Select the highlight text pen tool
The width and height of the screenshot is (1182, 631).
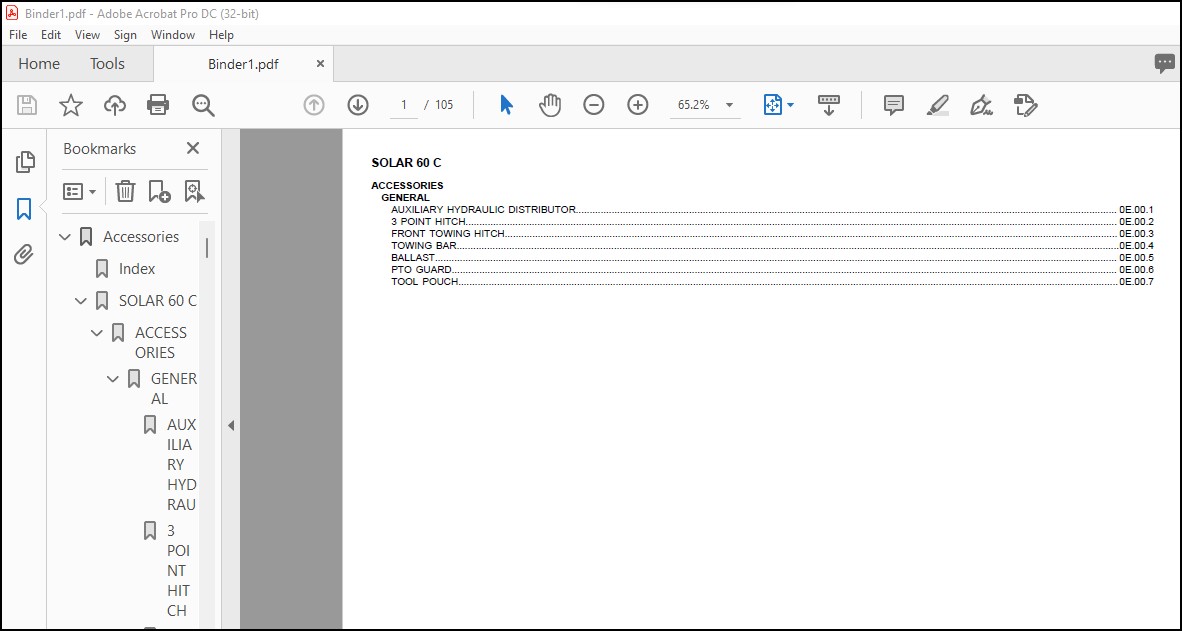937,105
